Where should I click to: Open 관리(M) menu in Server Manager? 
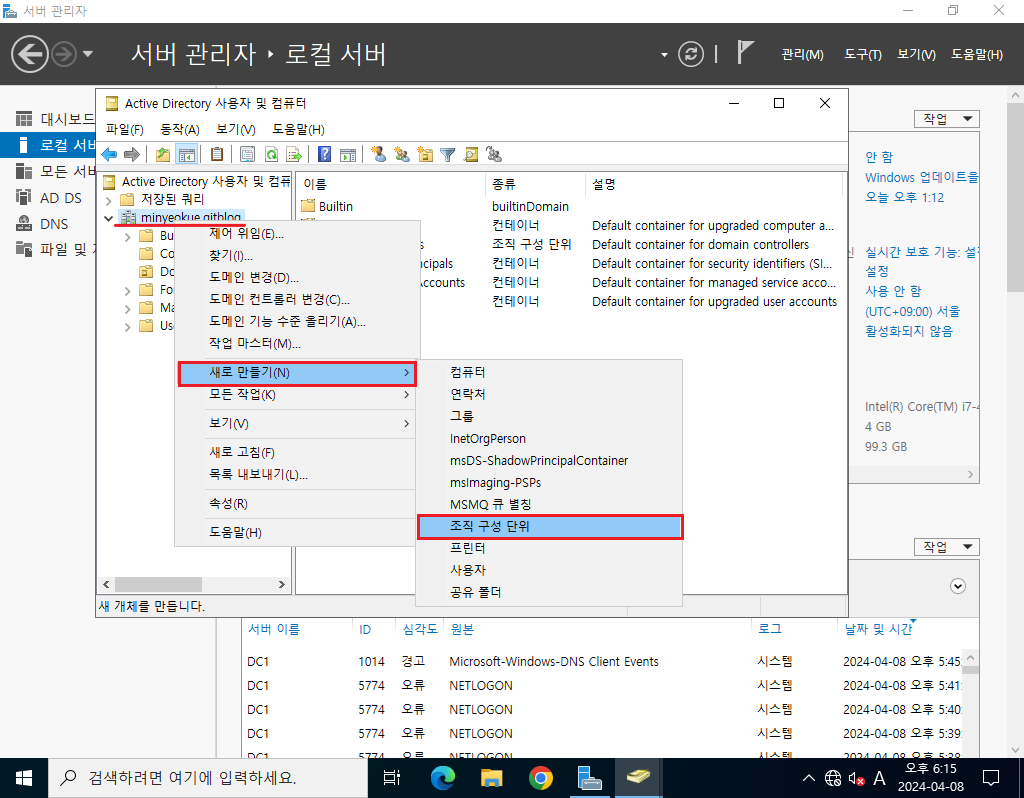(803, 55)
